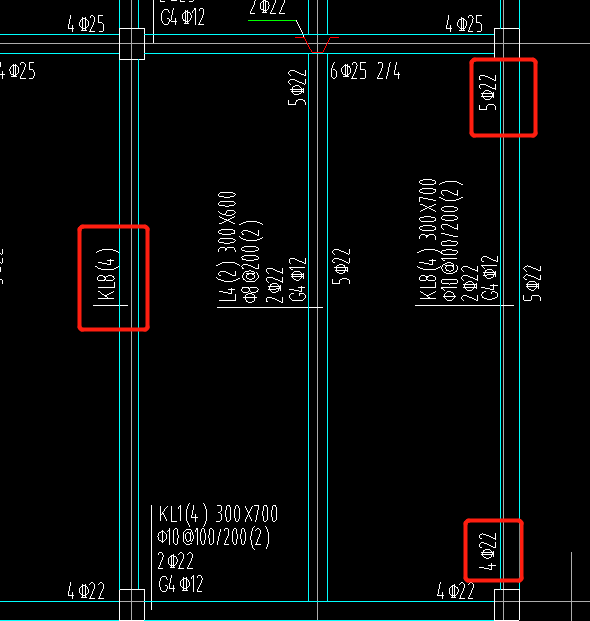
Task: Click the standalone "KL8(4)" label without dimensions
Action: coord(108,274)
